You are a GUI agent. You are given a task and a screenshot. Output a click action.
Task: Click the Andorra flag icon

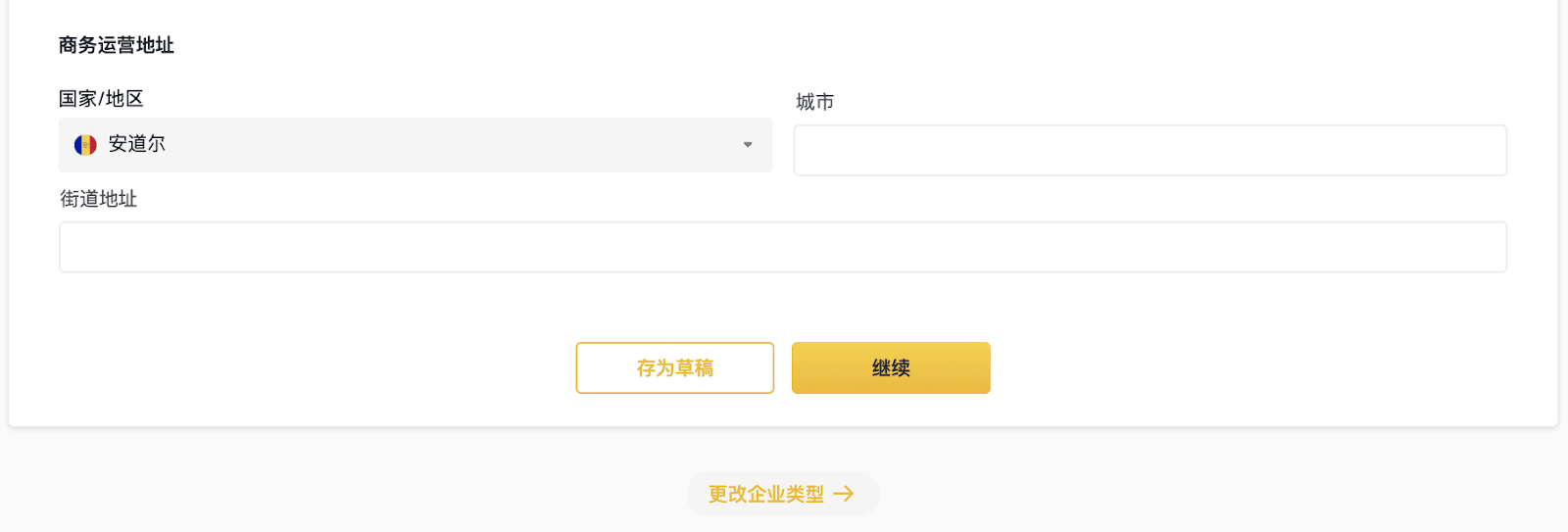[x=85, y=145]
